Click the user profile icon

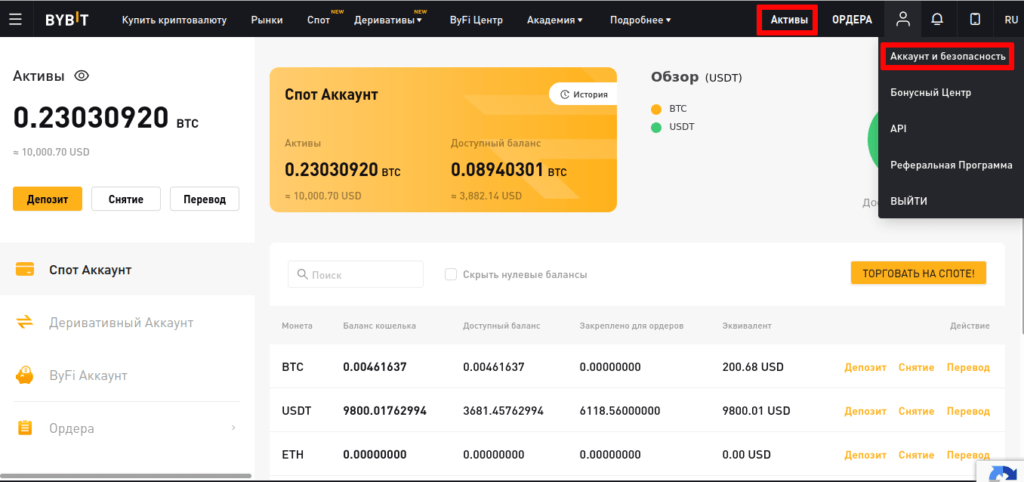pos(903,19)
